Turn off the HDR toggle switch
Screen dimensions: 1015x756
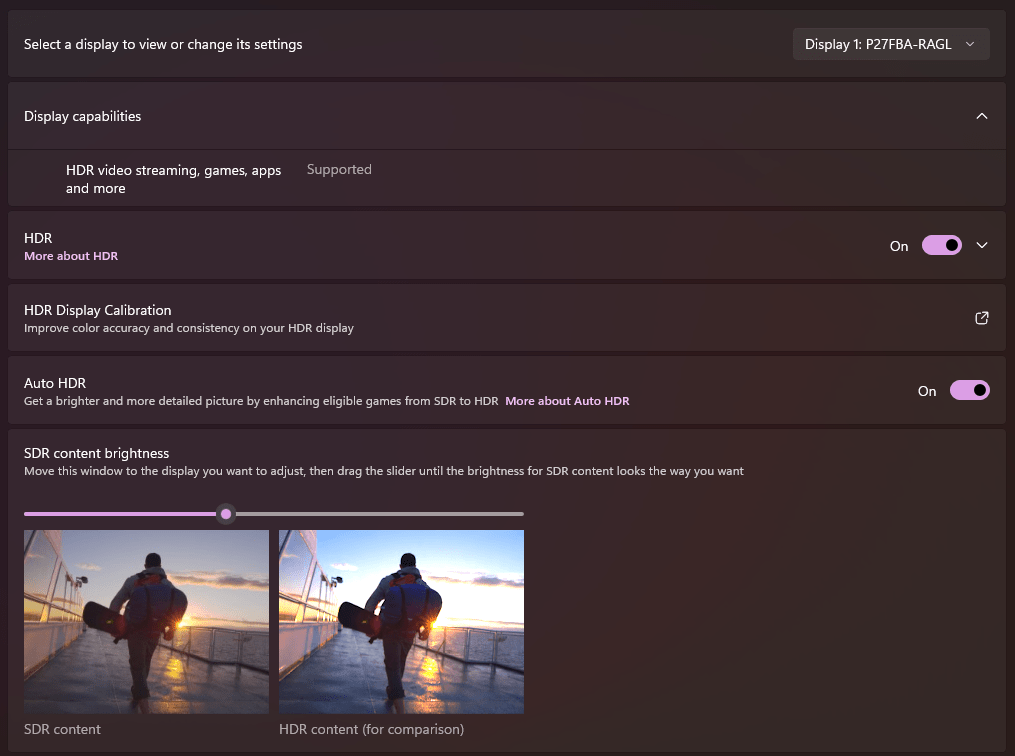941,245
